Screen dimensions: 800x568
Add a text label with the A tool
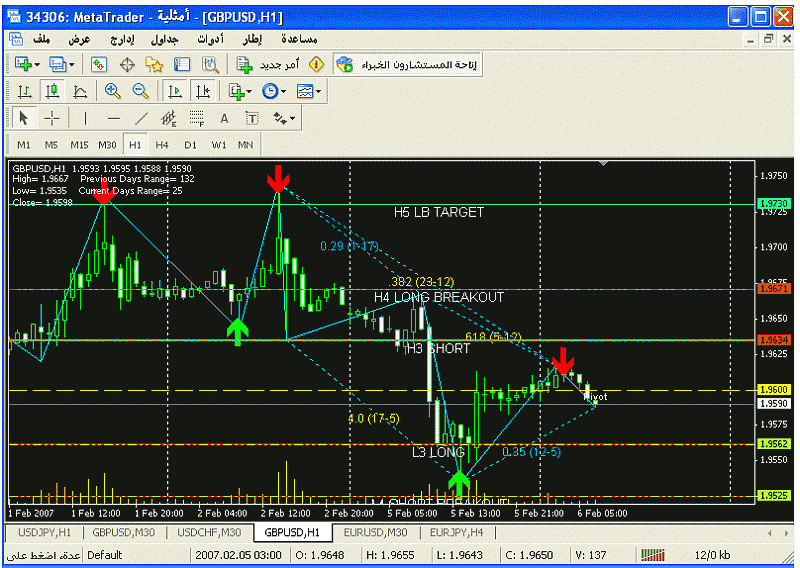[x=224, y=118]
